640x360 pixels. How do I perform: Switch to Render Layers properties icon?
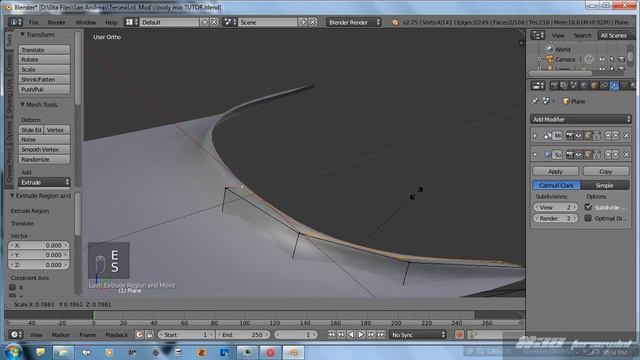coord(564,85)
